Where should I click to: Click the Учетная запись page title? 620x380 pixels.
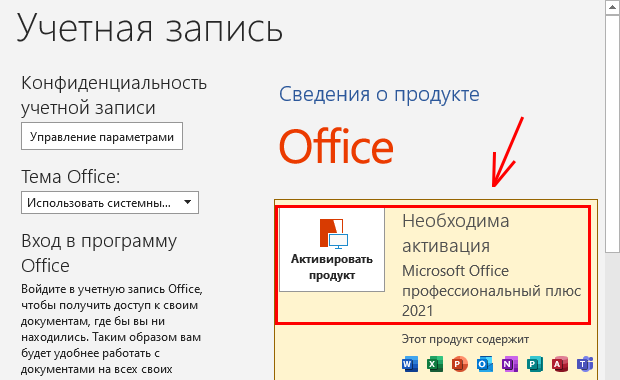pyautogui.click(x=150, y=28)
